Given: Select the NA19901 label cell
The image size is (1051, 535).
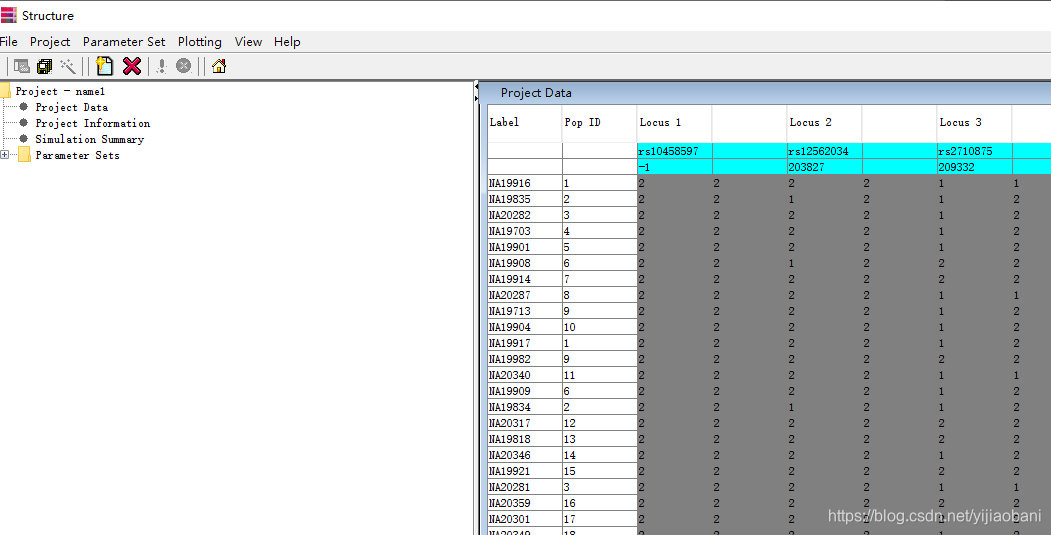Looking at the screenshot, I should pos(525,247).
